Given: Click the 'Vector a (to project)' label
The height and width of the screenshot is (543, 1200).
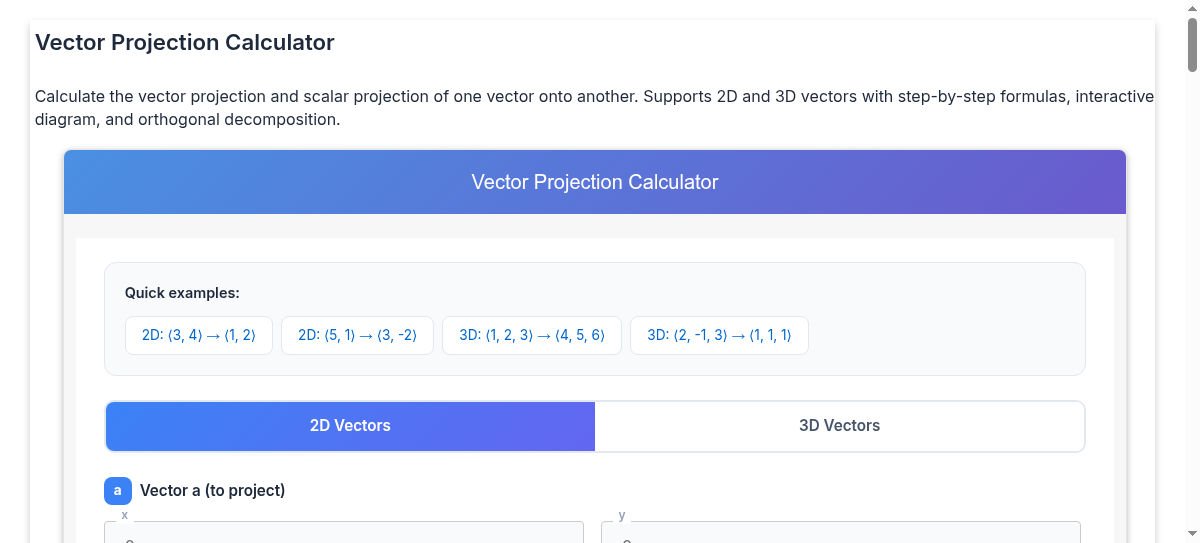Looking at the screenshot, I should (x=212, y=491).
